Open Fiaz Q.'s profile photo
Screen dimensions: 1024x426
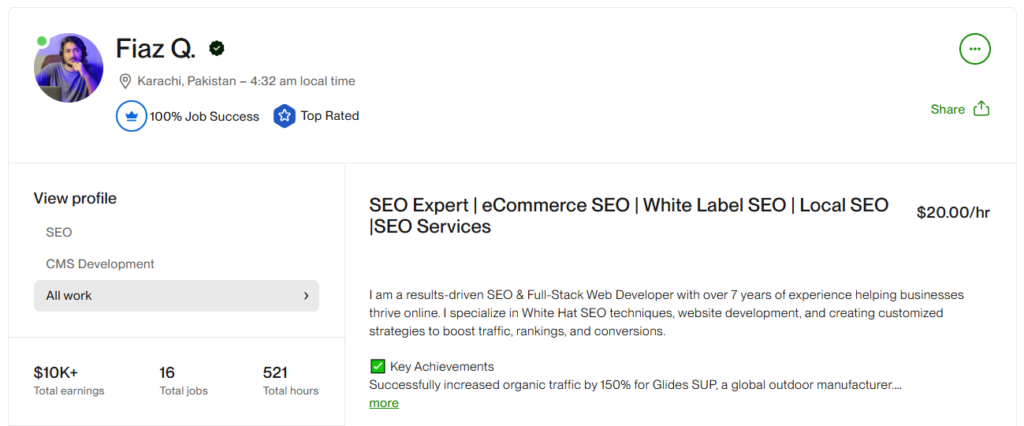pyautogui.click(x=69, y=68)
